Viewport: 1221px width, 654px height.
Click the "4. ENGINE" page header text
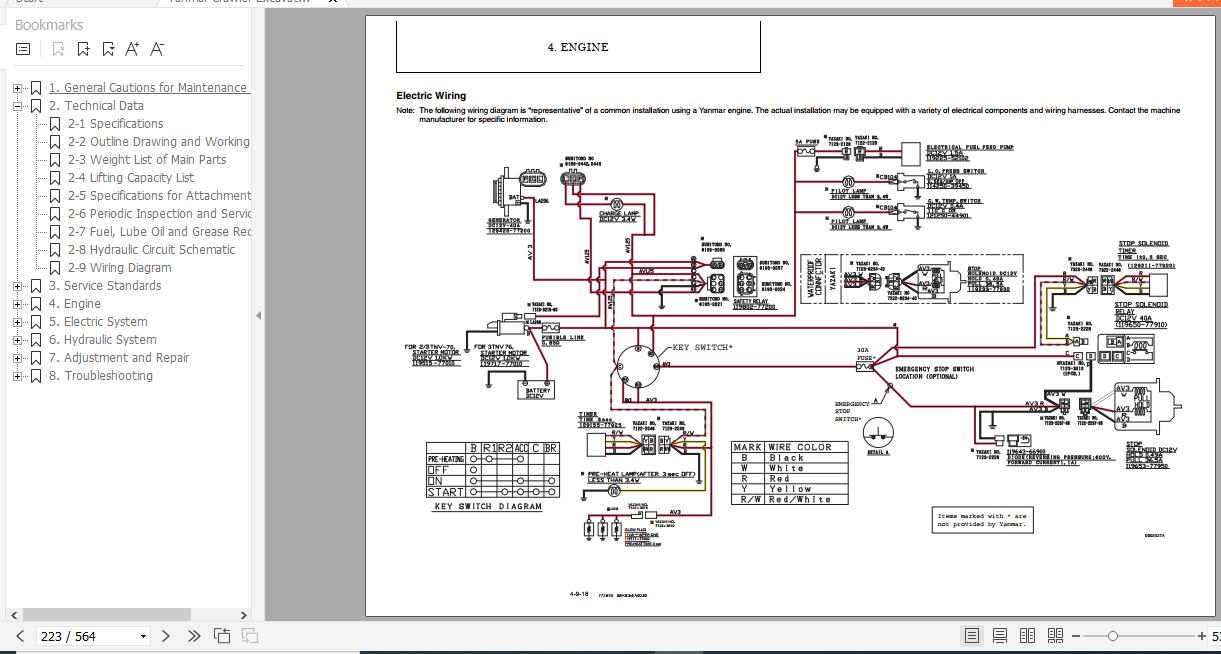(x=578, y=47)
